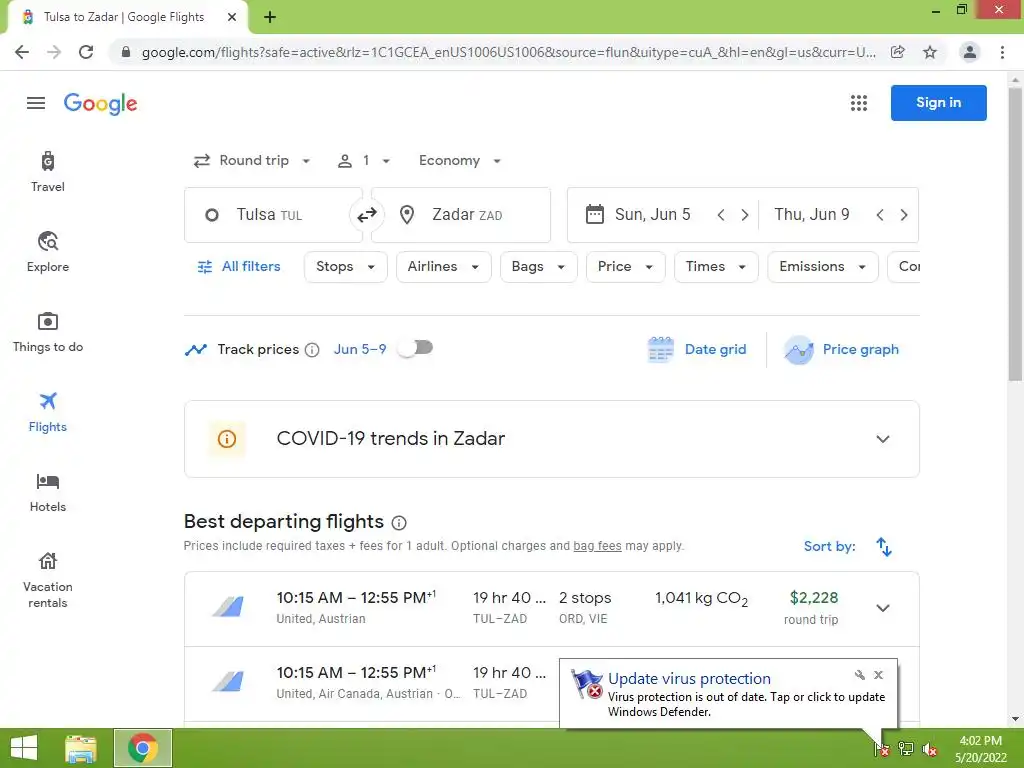
Task: Click the sort order arrows icon
Action: click(884, 547)
